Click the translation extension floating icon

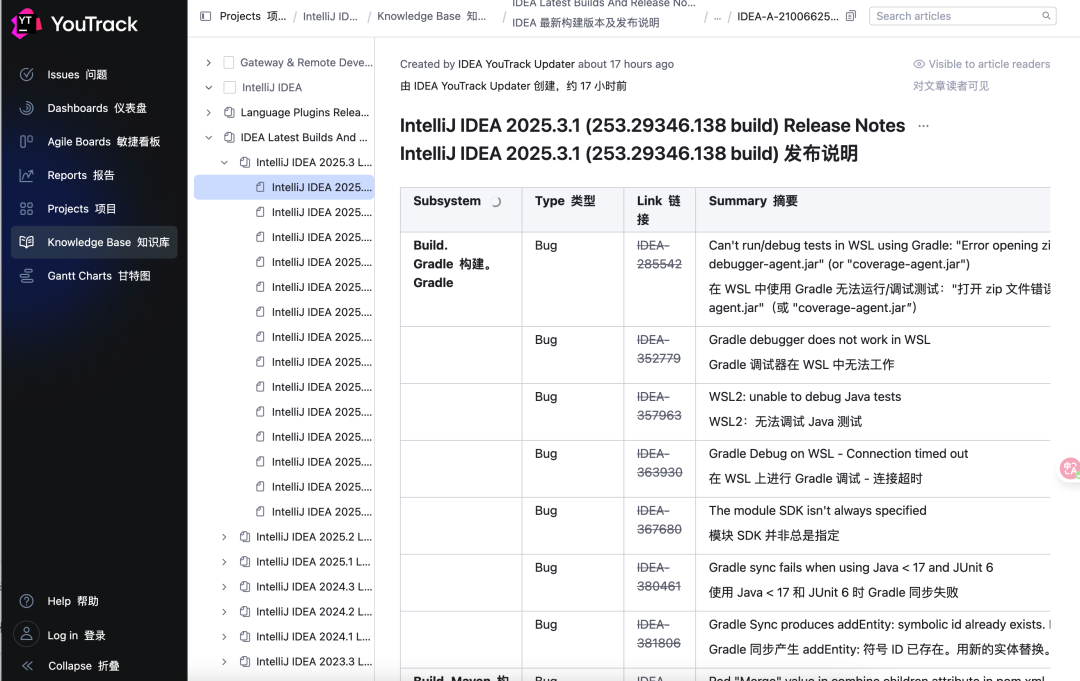click(x=1070, y=469)
